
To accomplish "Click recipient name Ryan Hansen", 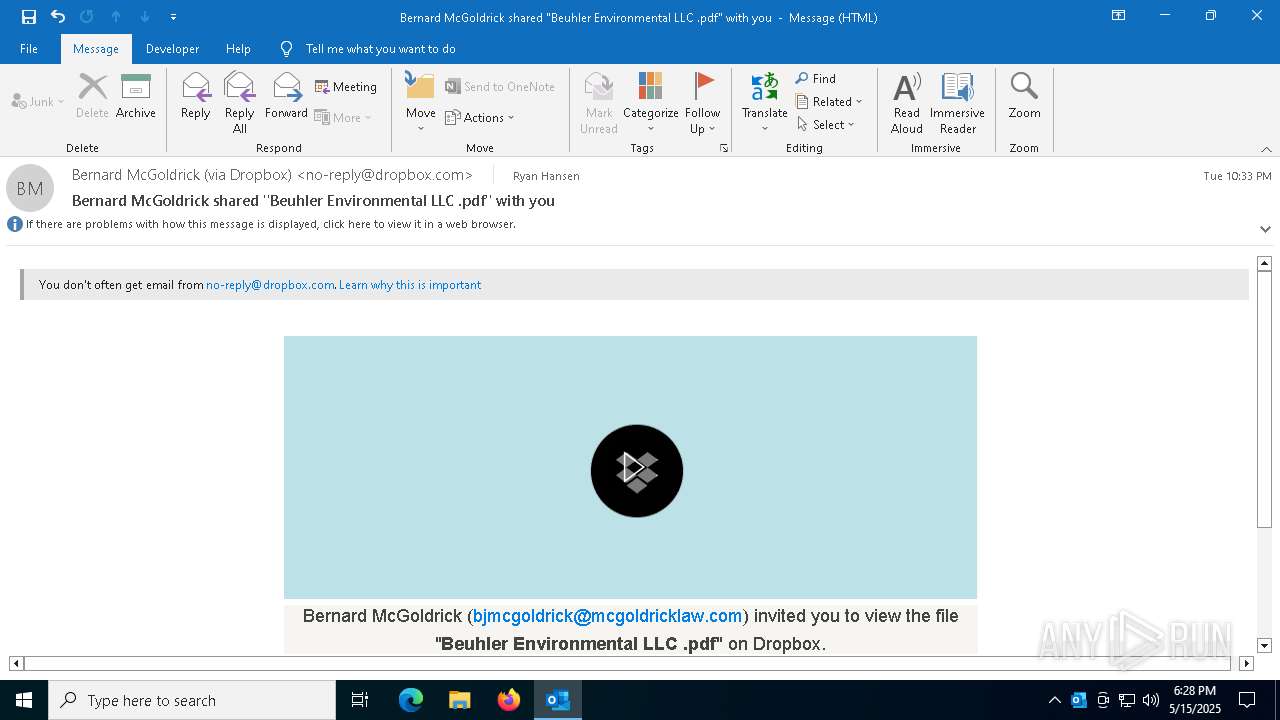I will pos(546,176).
